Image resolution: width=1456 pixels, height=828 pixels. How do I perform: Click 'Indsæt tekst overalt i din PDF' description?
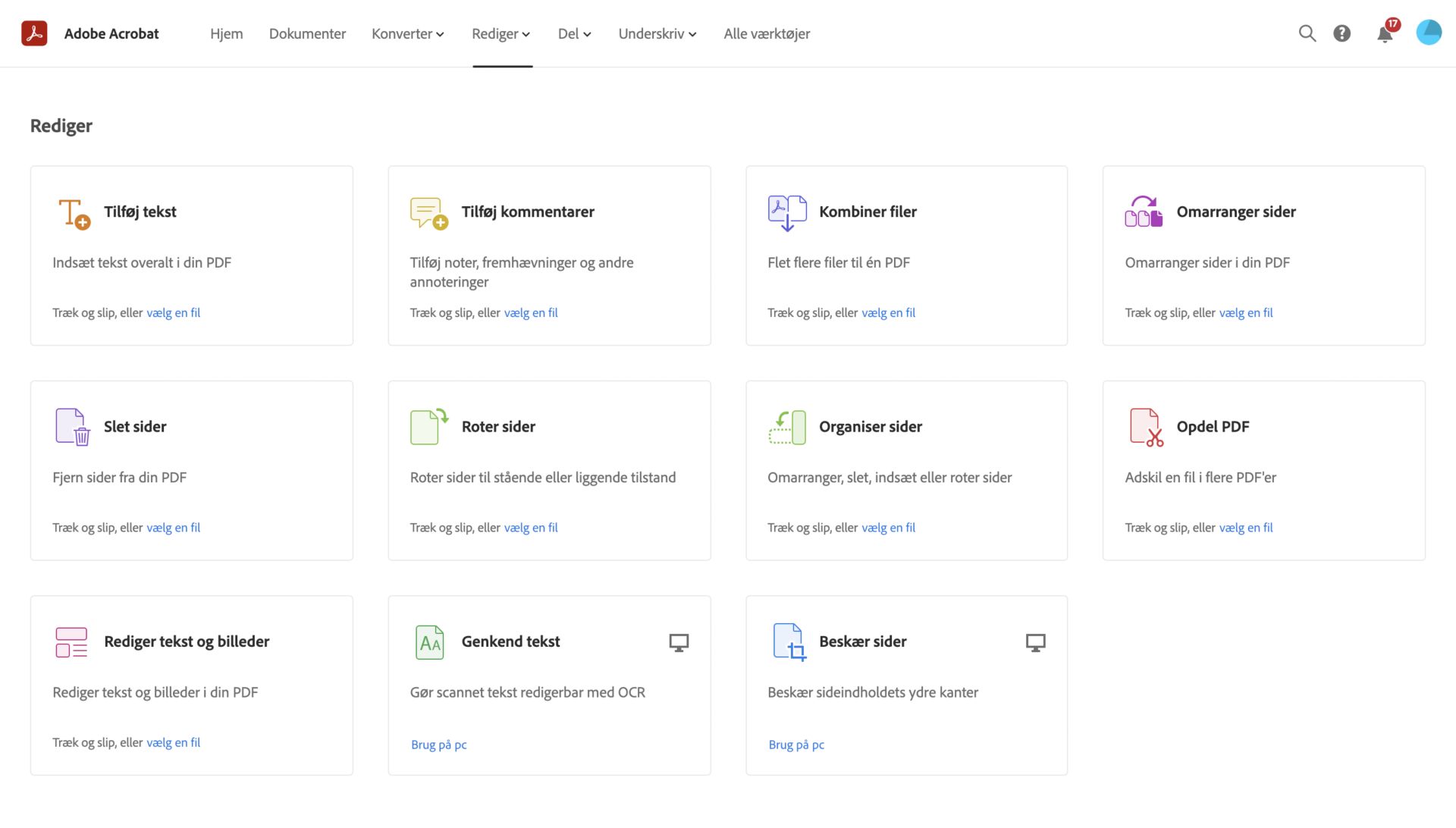[x=142, y=262]
